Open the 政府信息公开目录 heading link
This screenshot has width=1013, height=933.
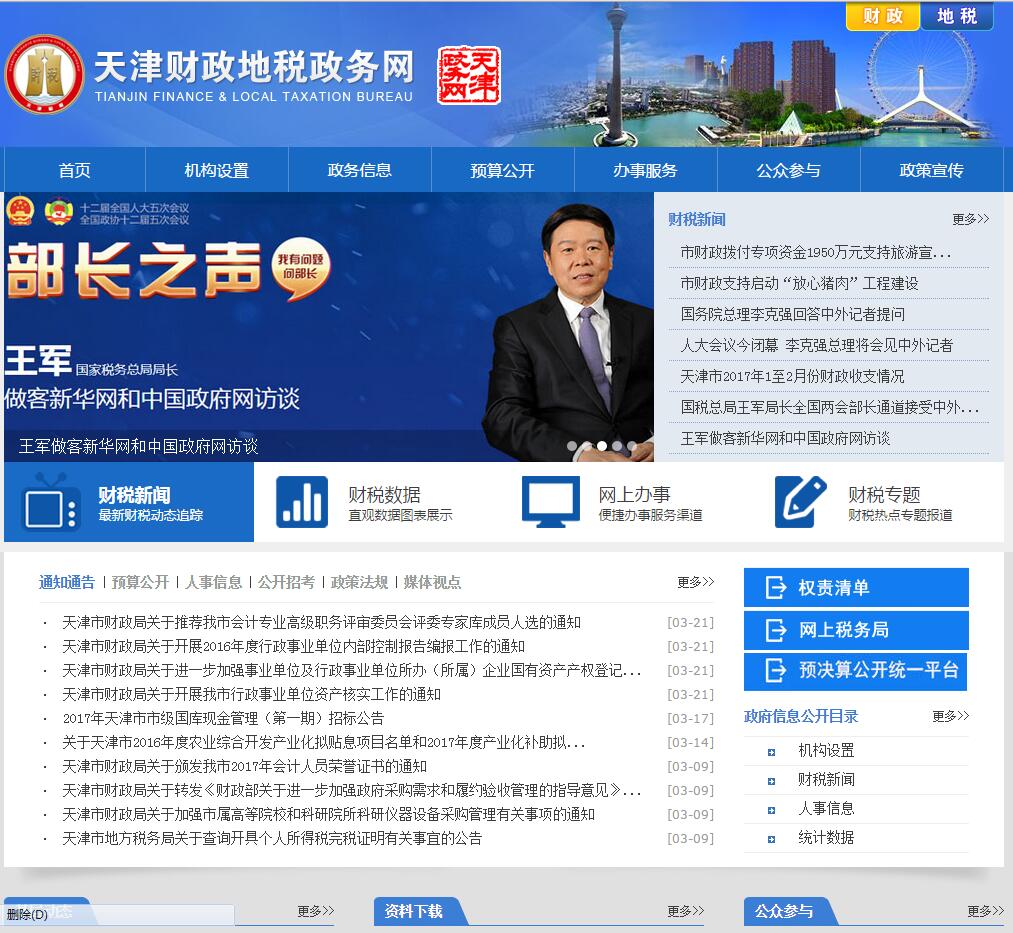pos(801,716)
